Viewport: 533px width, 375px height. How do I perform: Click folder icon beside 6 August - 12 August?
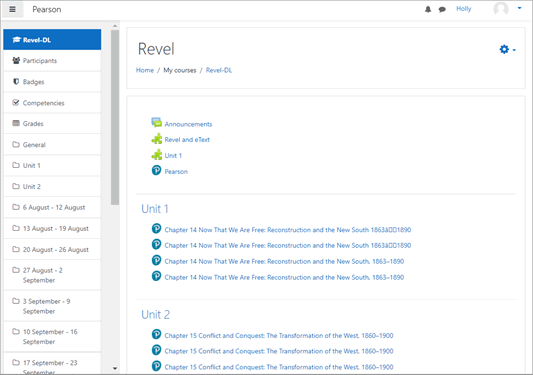(x=16, y=207)
